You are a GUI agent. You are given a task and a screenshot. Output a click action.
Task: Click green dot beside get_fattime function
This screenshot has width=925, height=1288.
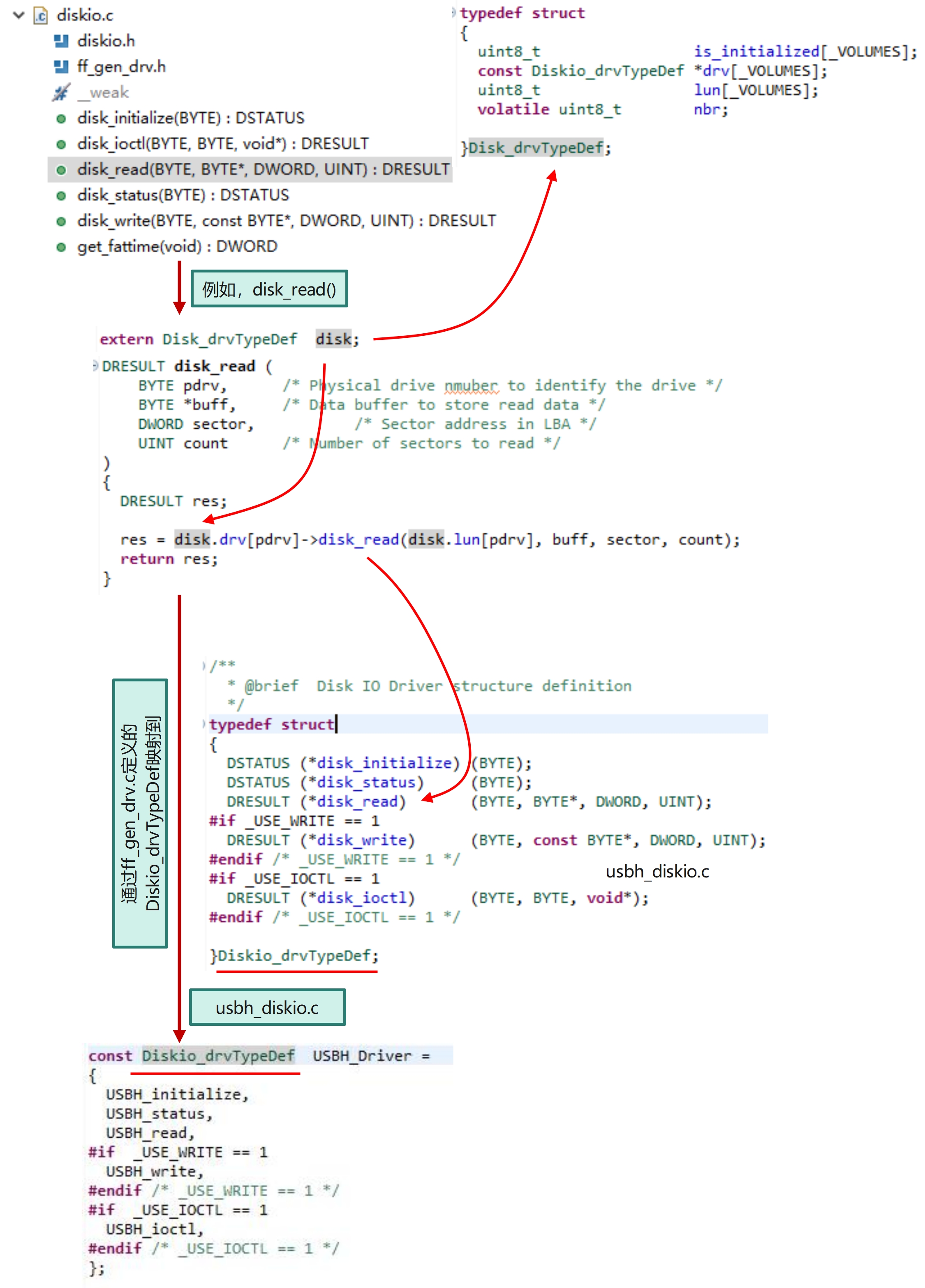(61, 247)
